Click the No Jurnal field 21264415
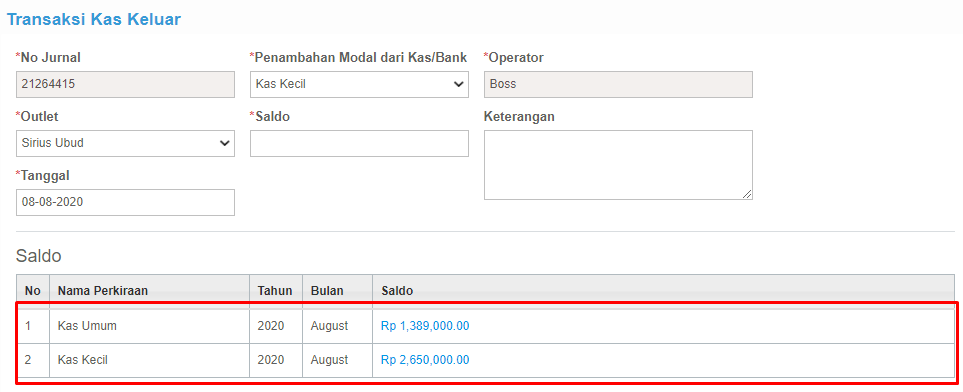Screen dimensions: 963x392 pos(125,84)
